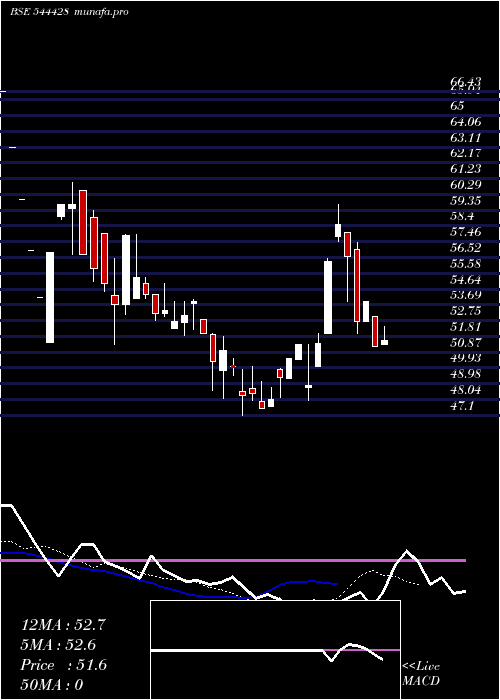This screenshot has height=700, width=500.
Task: Click the '50MA : 0' readout
Action: 52,685
